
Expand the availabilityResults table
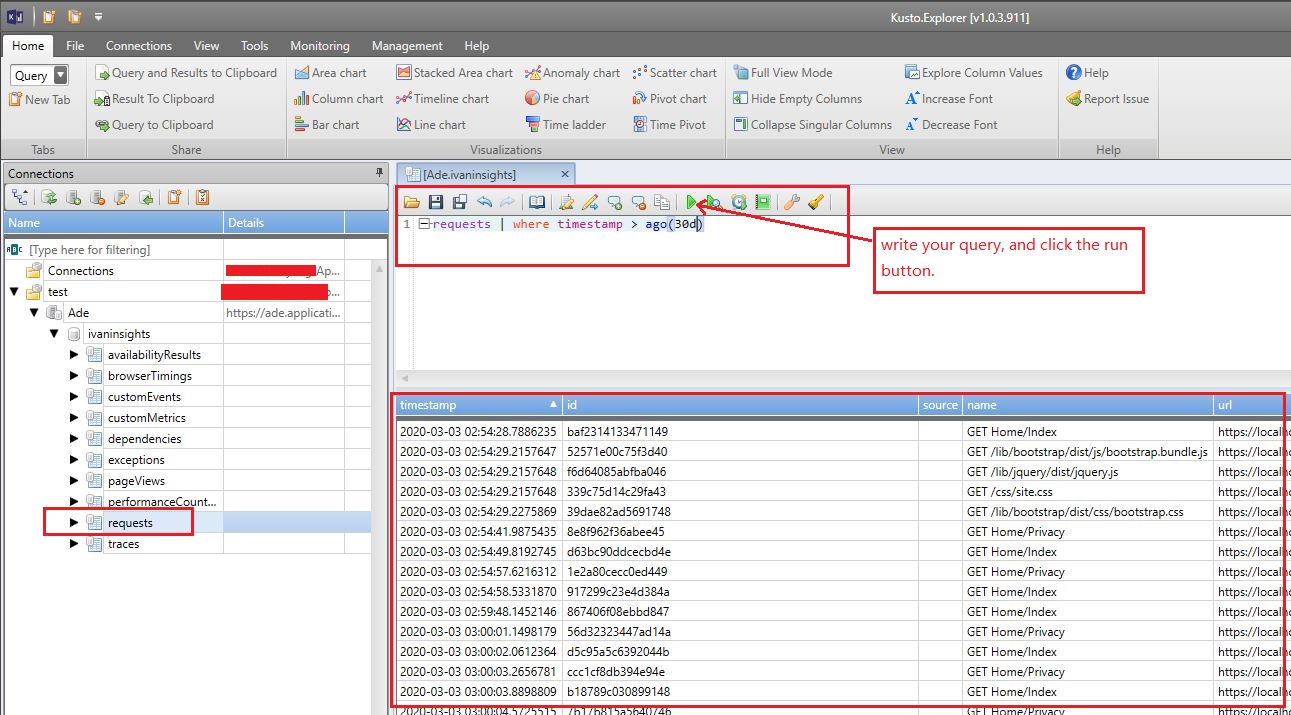tap(74, 355)
